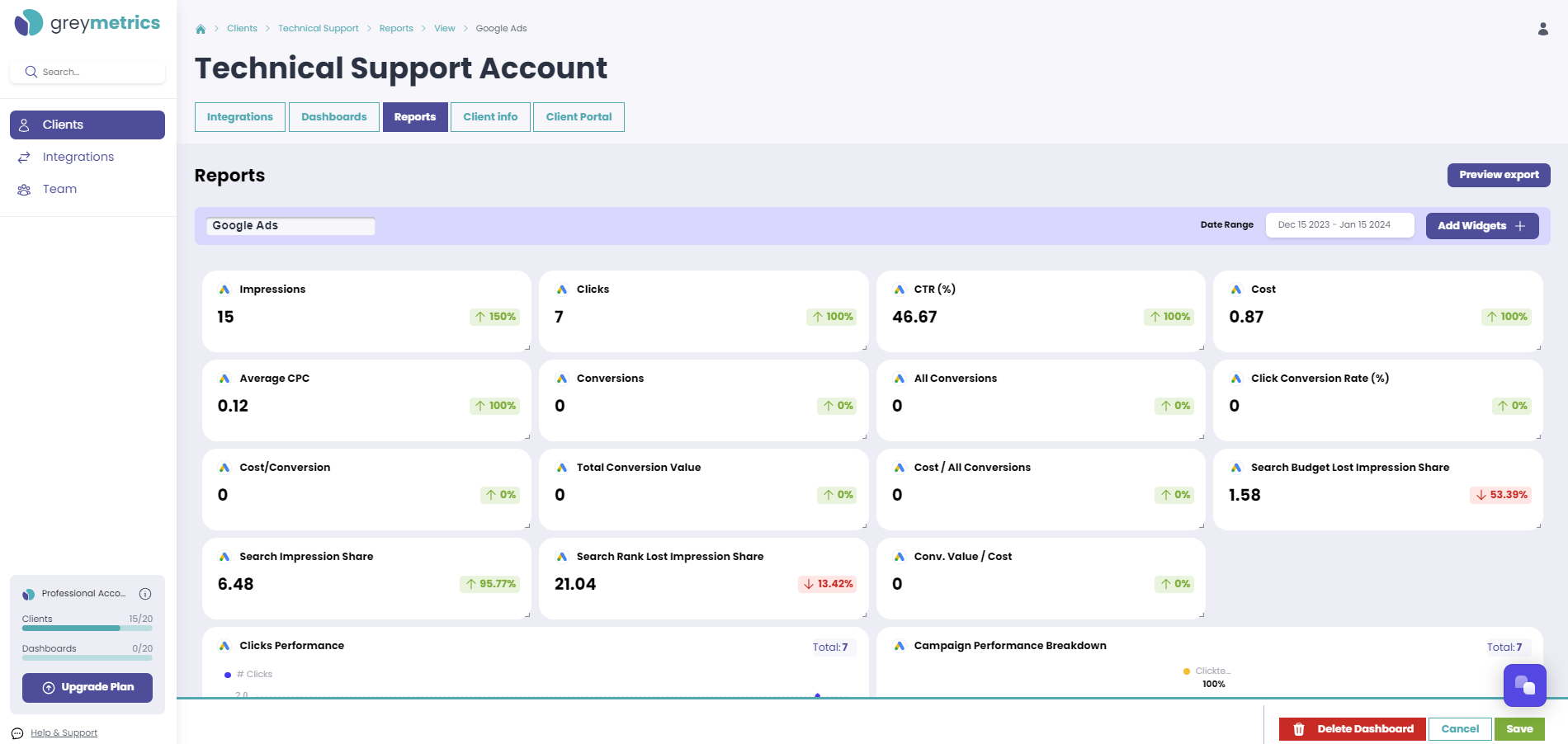Click the Team icon in sidebar

click(24, 190)
